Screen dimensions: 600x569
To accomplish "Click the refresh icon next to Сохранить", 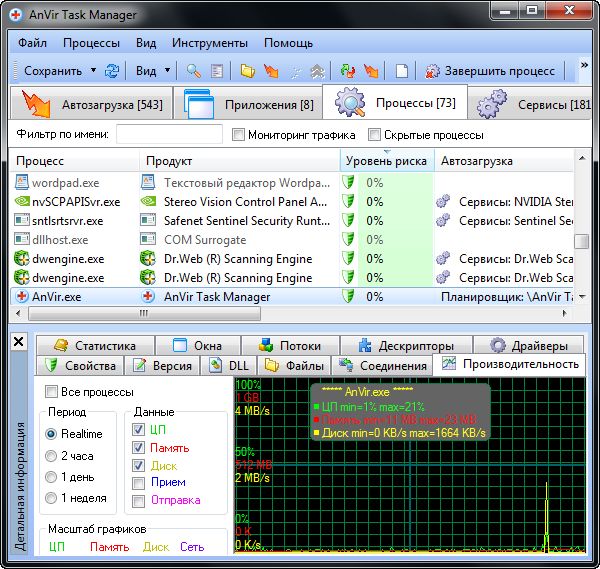I will (112, 71).
